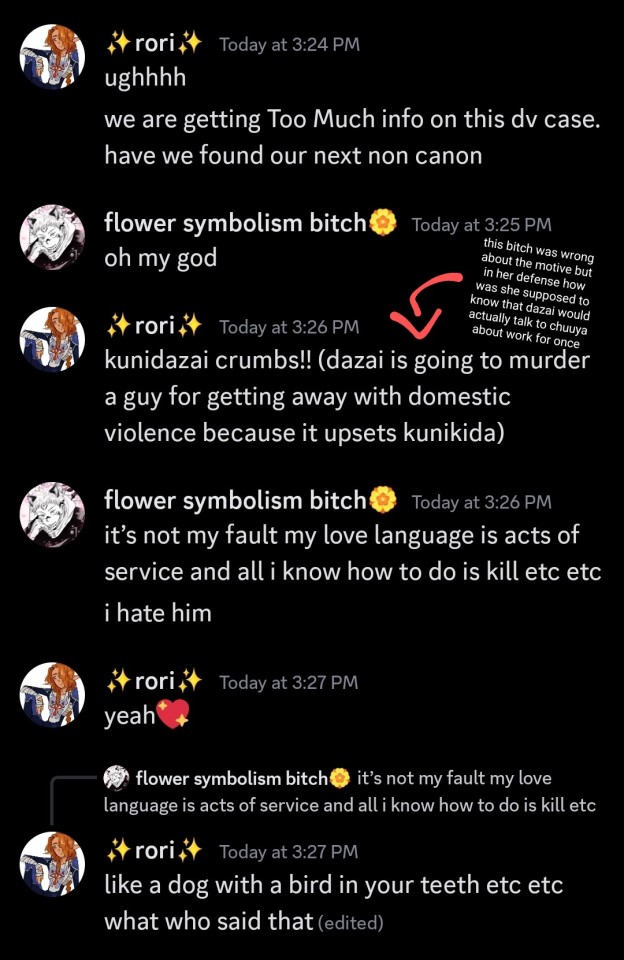
Task: Click flower symbolism bitch avatar at 3:25 PM
Action: [x=52, y=237]
